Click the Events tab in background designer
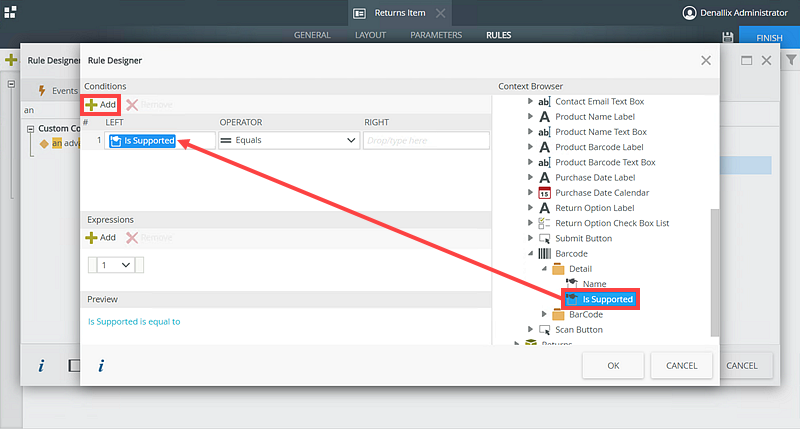Viewport: 800px width, 429px height. (58, 91)
